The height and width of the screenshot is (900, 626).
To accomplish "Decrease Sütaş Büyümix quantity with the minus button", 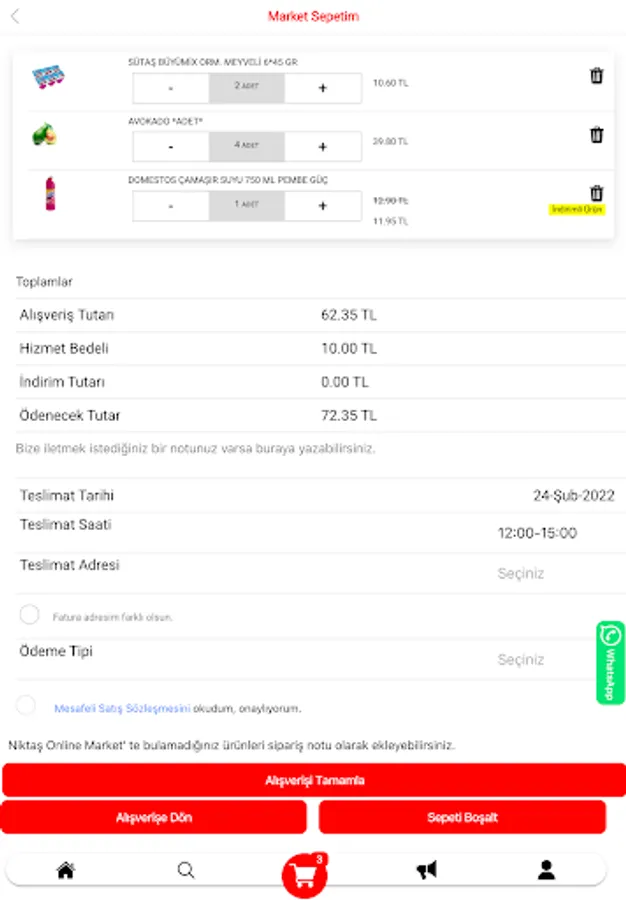I will [171, 88].
